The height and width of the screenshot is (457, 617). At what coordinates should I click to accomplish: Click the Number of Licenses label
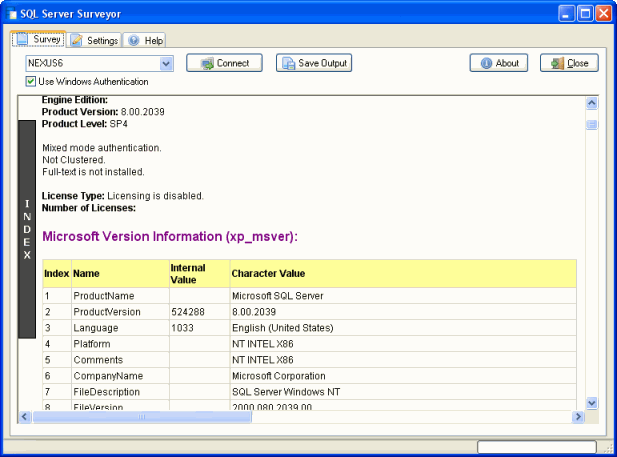tap(89, 208)
